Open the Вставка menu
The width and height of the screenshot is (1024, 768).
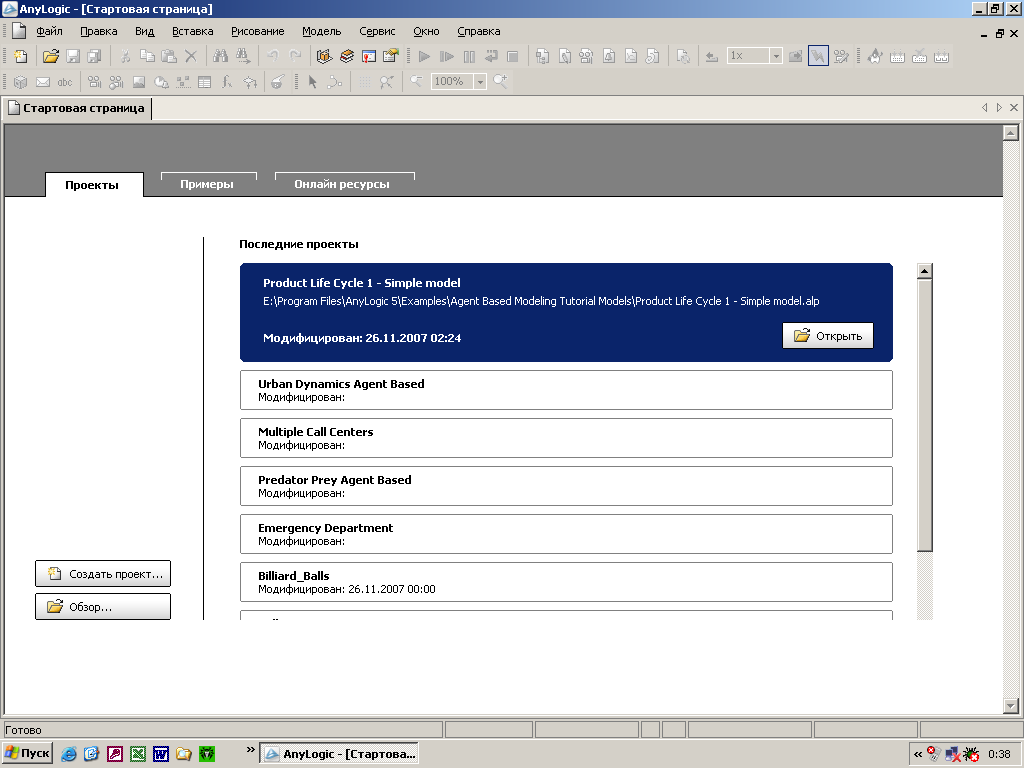click(193, 31)
